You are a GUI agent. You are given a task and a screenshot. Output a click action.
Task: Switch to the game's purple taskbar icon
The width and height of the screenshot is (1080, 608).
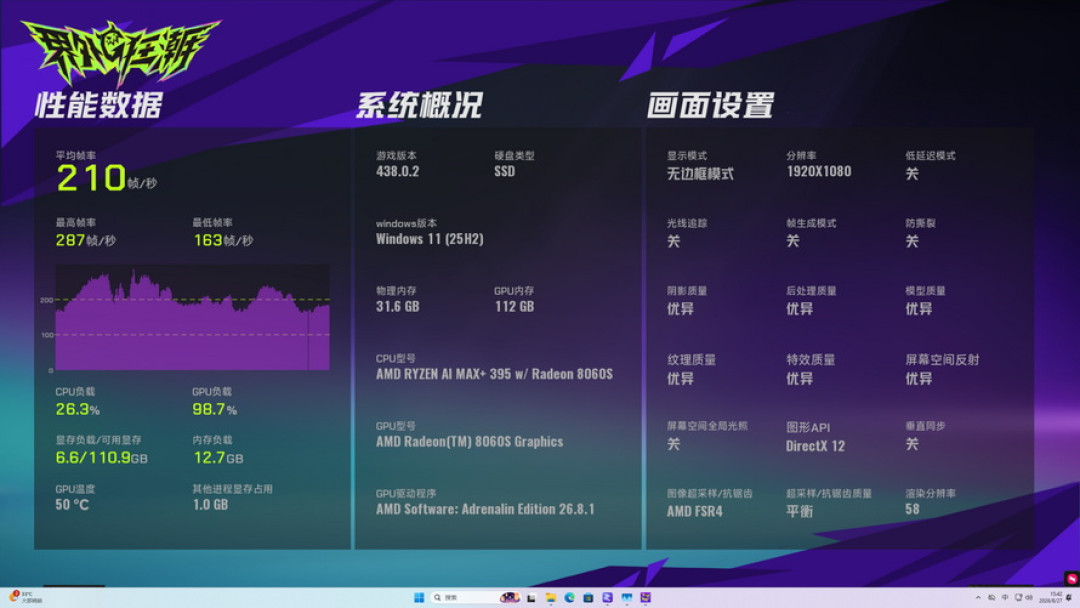coord(645,597)
